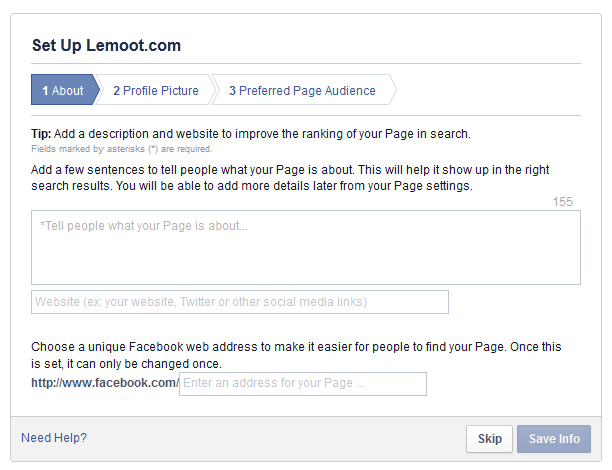Click the asterisks required fields note
Viewport: 612px width, 470px height.
[x=122, y=149]
